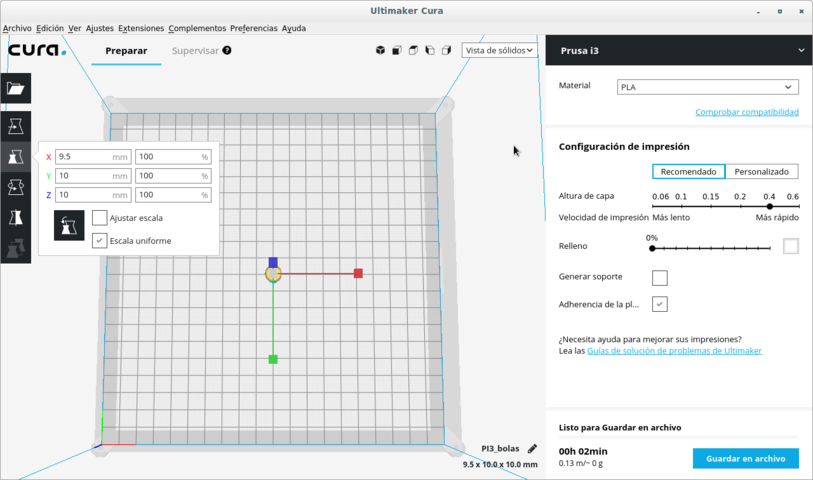Click the Altura de capa slider handle
813x480 pixels.
pyautogui.click(x=770, y=206)
